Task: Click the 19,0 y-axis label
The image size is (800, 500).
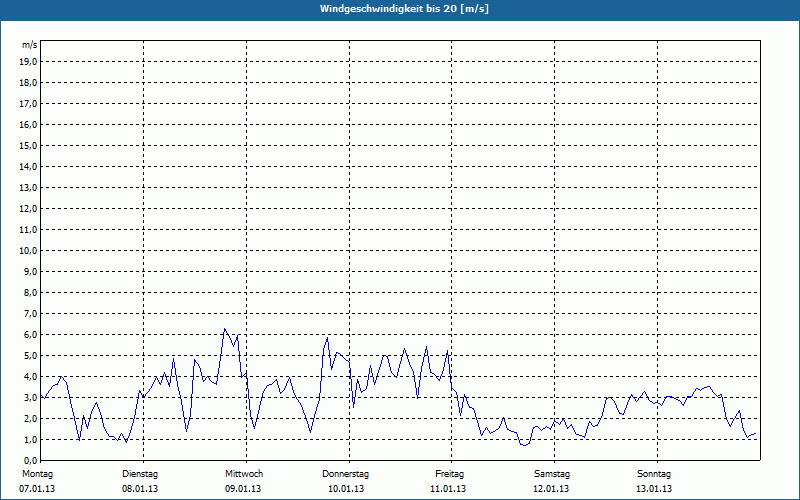Action: point(29,62)
